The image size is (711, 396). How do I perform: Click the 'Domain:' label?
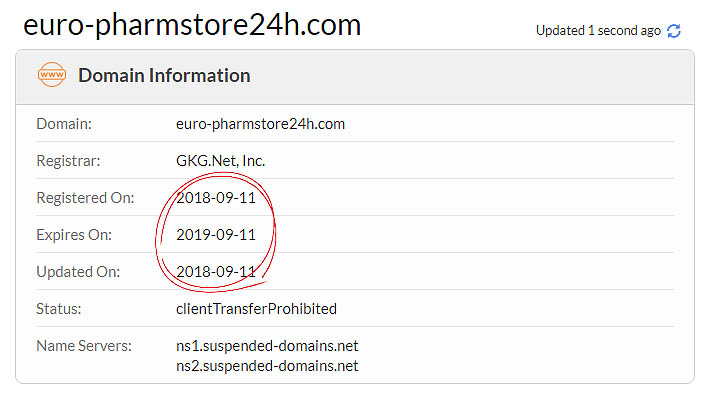click(64, 123)
